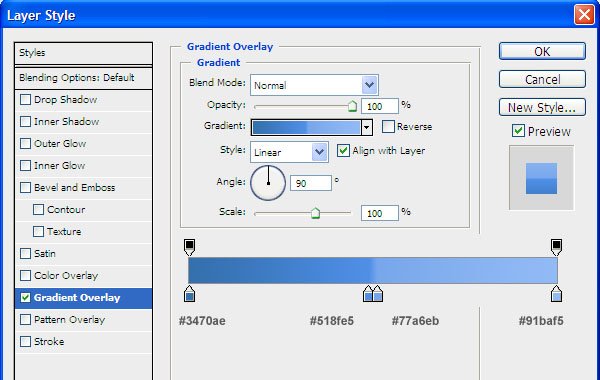Viewport: 600px width, 380px height.
Task: Click the large gradient editing bar
Action: click(373, 271)
